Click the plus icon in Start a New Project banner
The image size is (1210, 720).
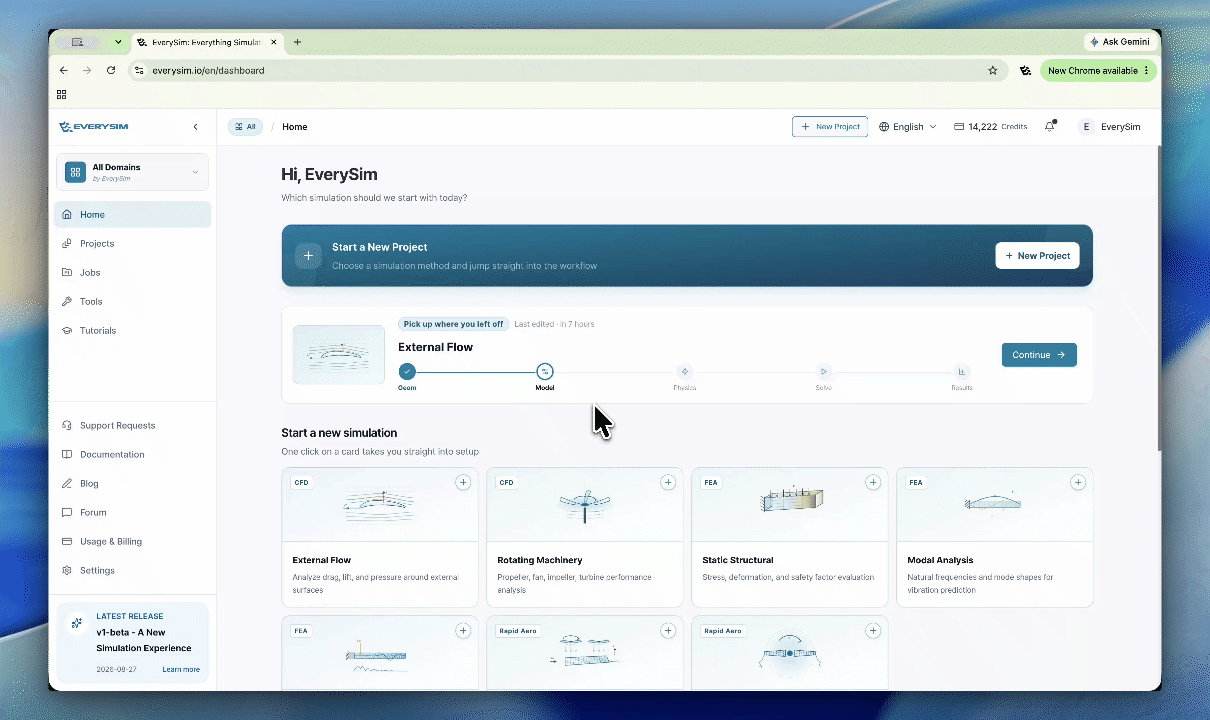pyautogui.click(x=308, y=256)
